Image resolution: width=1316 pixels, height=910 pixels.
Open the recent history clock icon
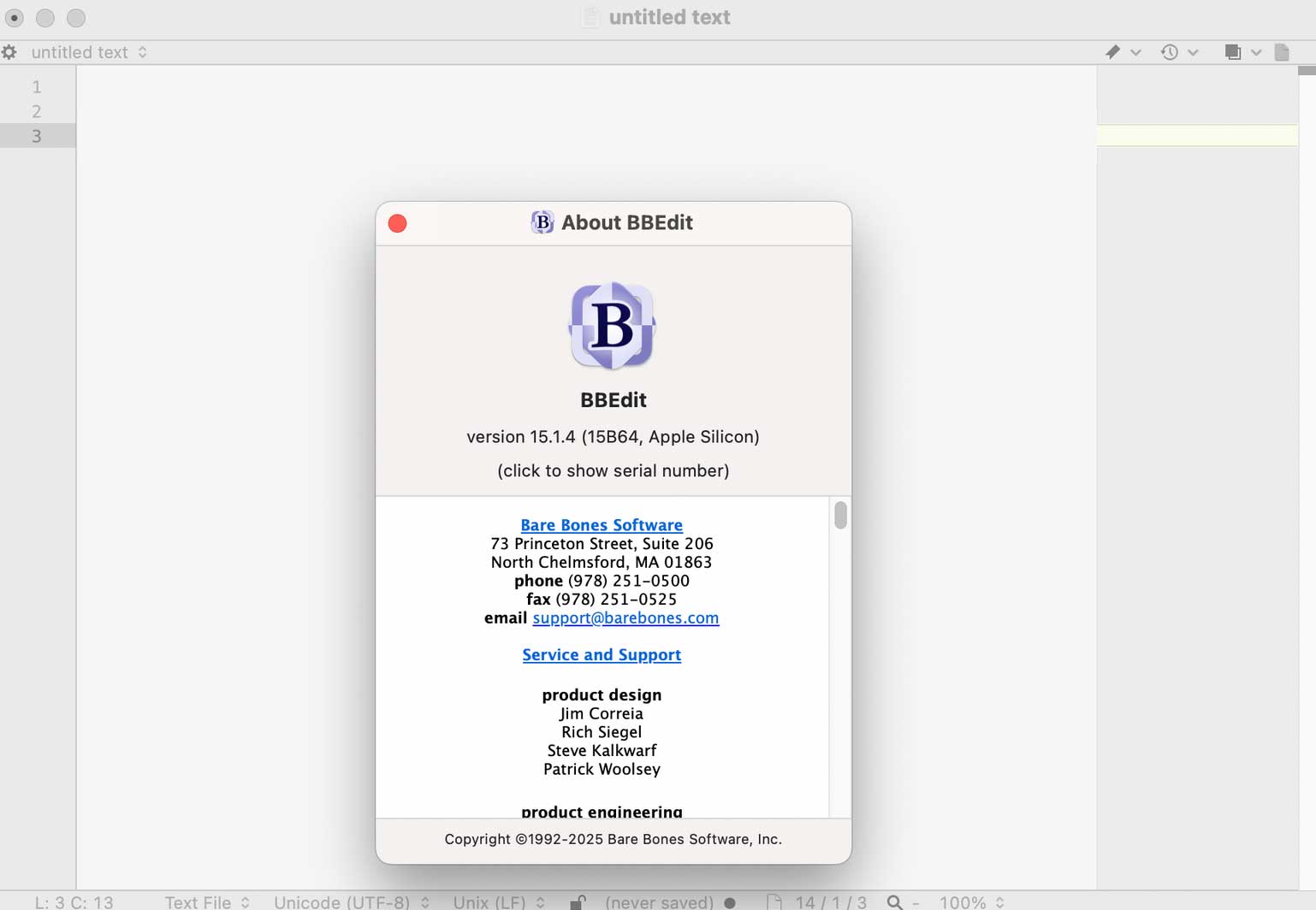[1169, 52]
